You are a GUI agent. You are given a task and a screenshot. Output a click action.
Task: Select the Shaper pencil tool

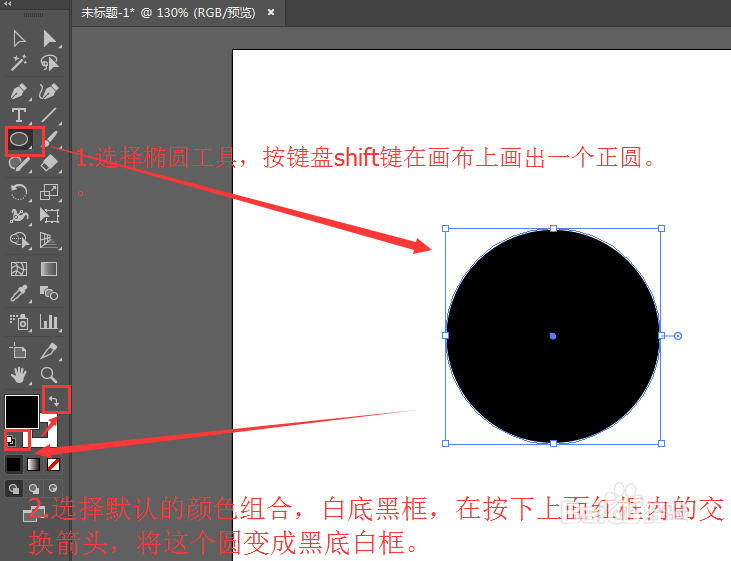tap(19, 164)
